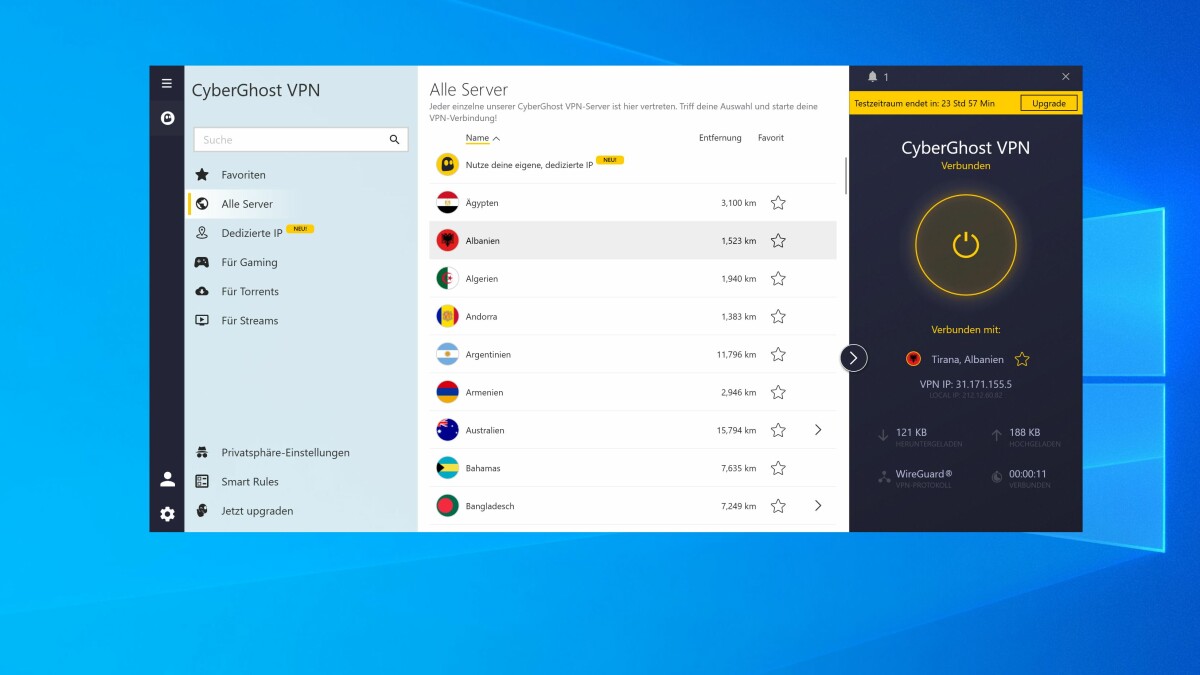
Task: Collapse the server list panel arrow
Action: pyautogui.click(x=853, y=358)
